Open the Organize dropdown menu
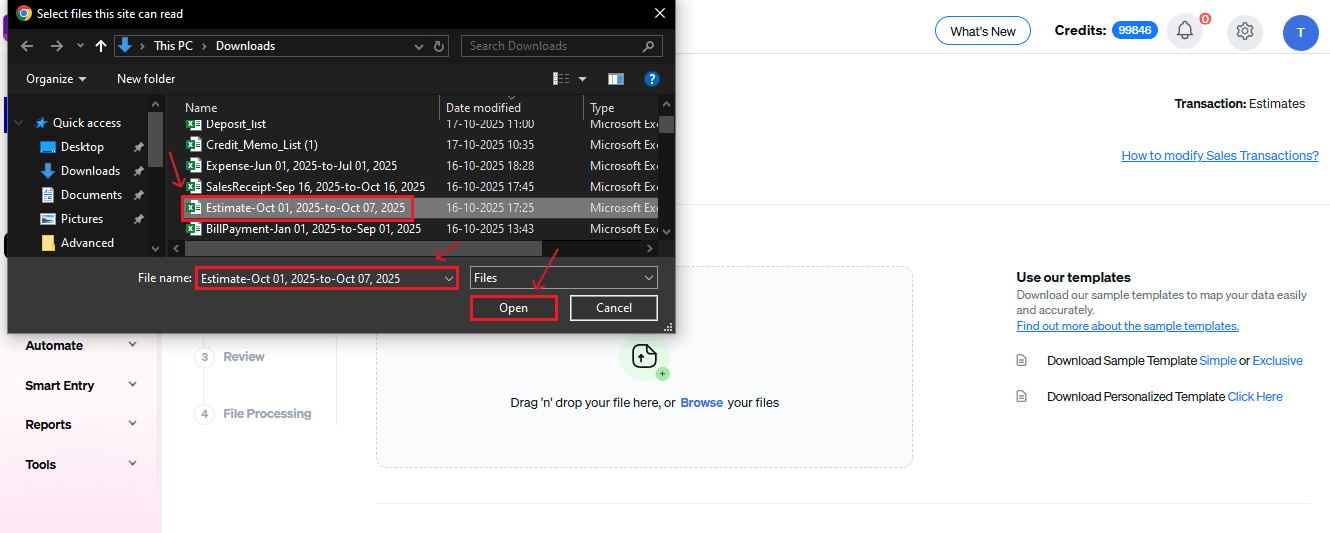The height and width of the screenshot is (533, 1330). click(x=56, y=79)
